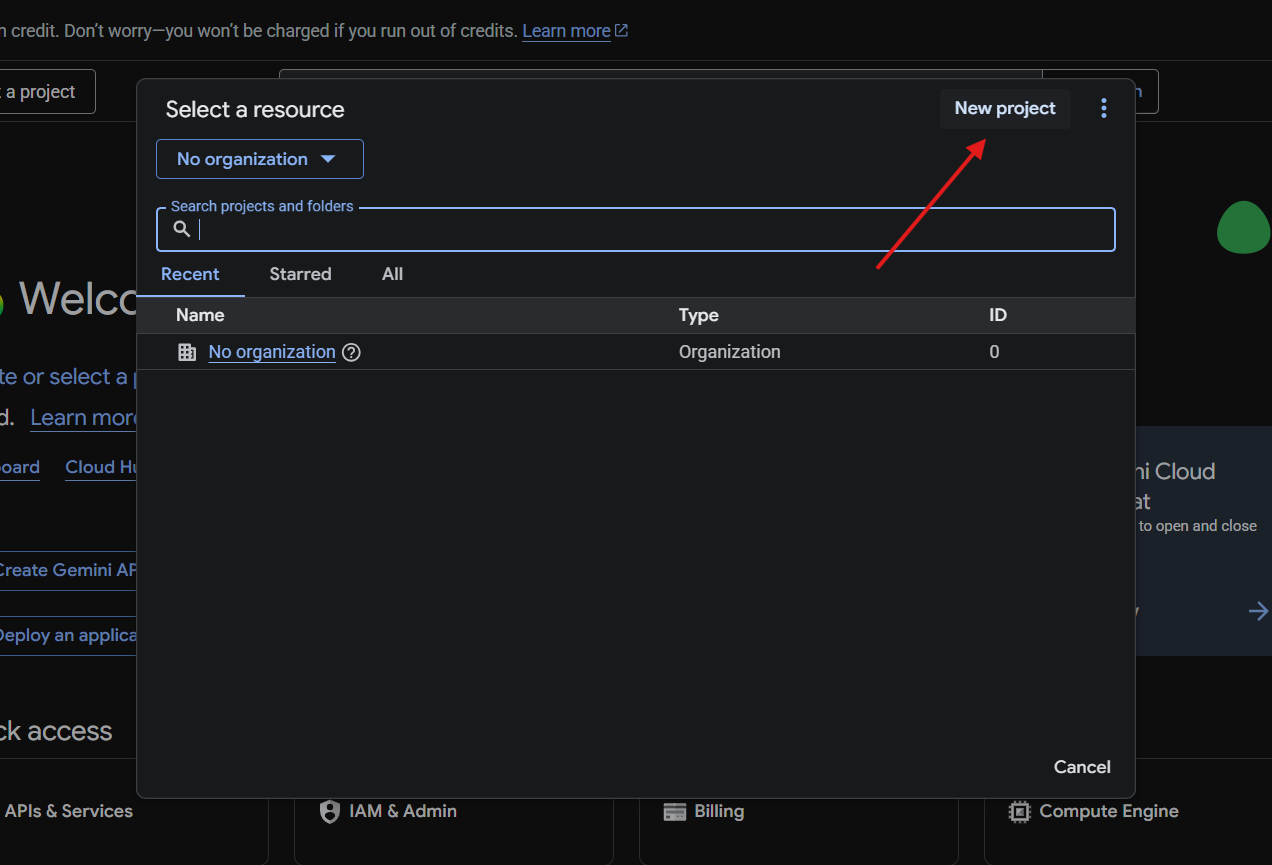1272x865 pixels.
Task: Click the Billing card icon
Action: (x=675, y=811)
